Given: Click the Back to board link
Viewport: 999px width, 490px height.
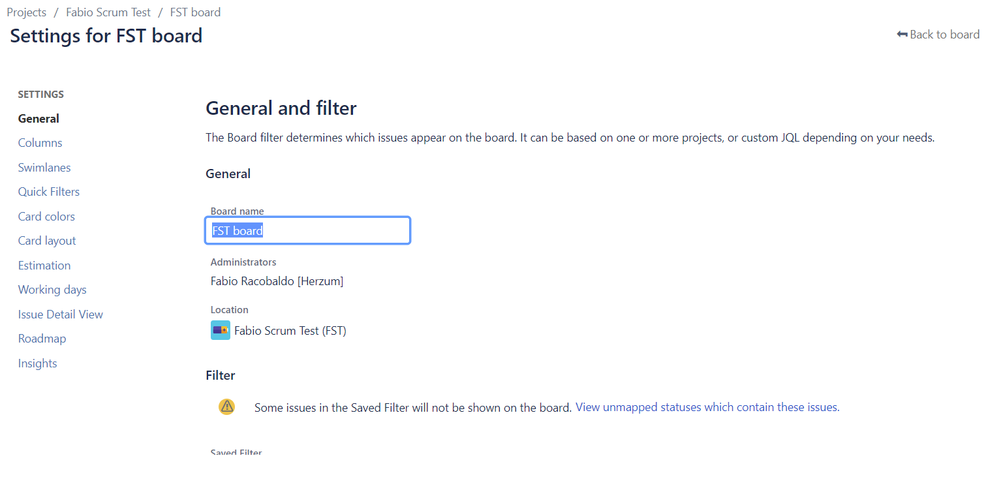Looking at the screenshot, I should tap(938, 34).
